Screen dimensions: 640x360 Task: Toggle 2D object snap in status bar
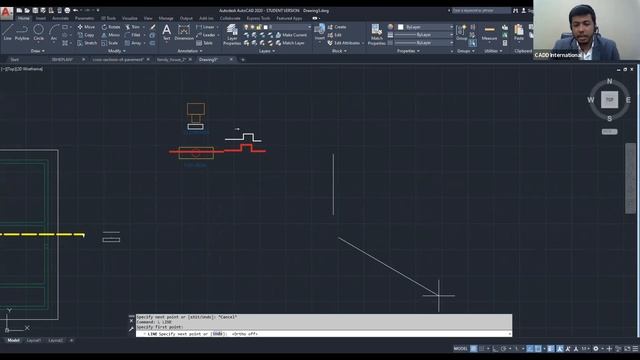538,349
